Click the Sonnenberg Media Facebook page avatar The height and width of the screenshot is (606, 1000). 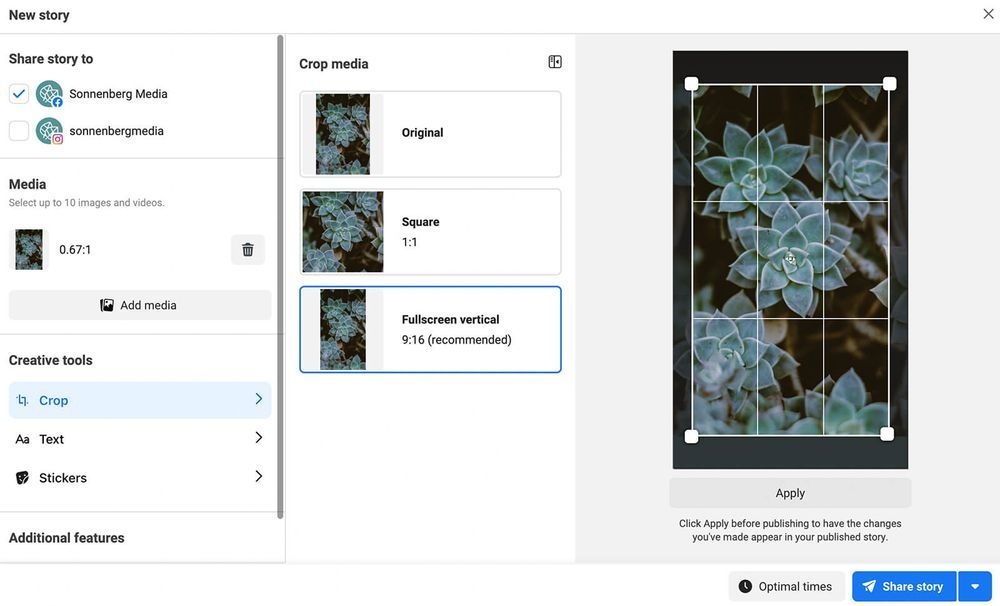[x=49, y=94]
